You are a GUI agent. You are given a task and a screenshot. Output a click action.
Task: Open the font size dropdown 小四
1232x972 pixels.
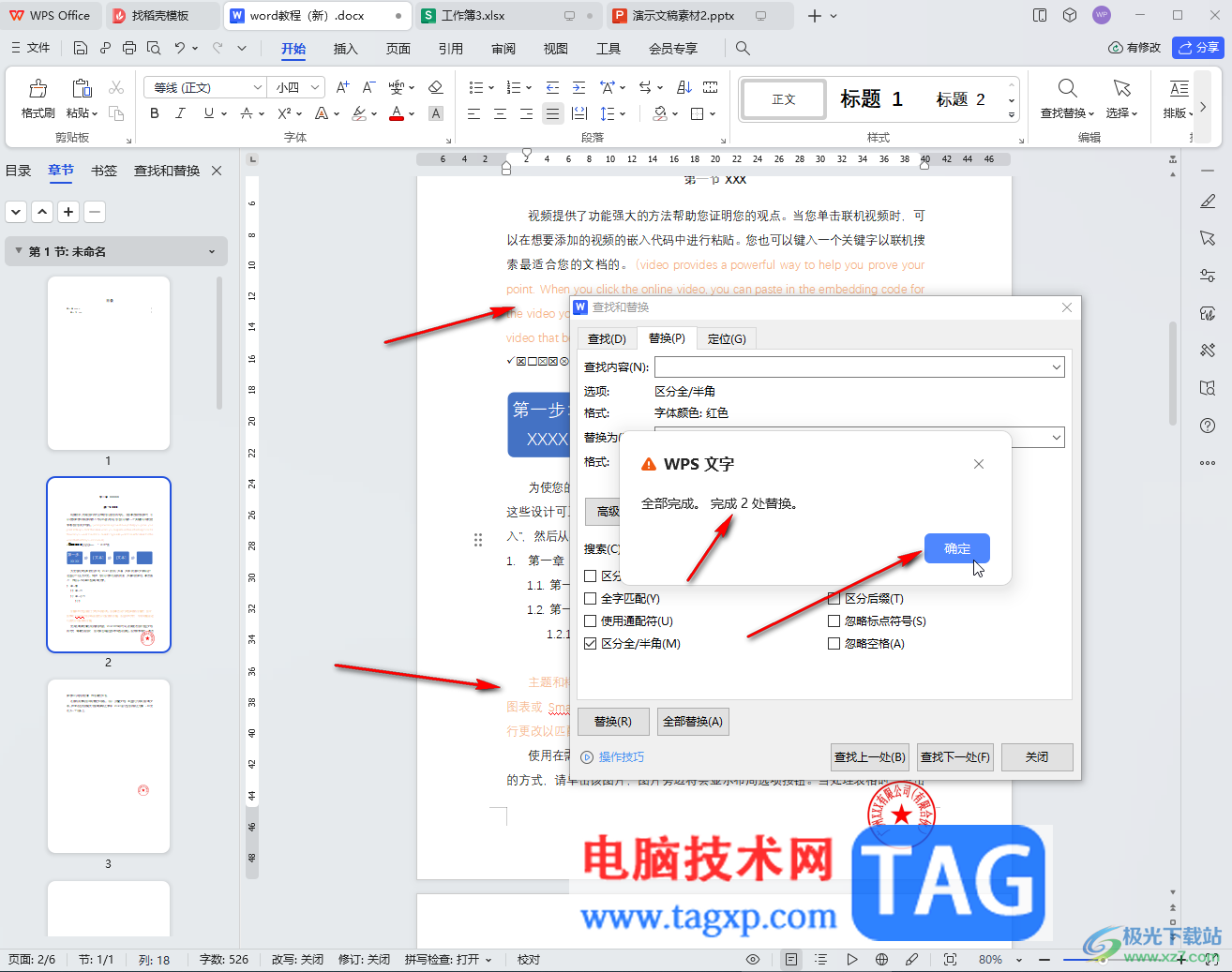(316, 87)
